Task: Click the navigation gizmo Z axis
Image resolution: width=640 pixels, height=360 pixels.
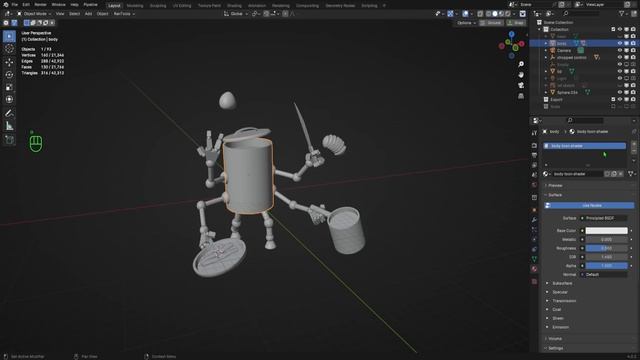Action: pos(511,35)
